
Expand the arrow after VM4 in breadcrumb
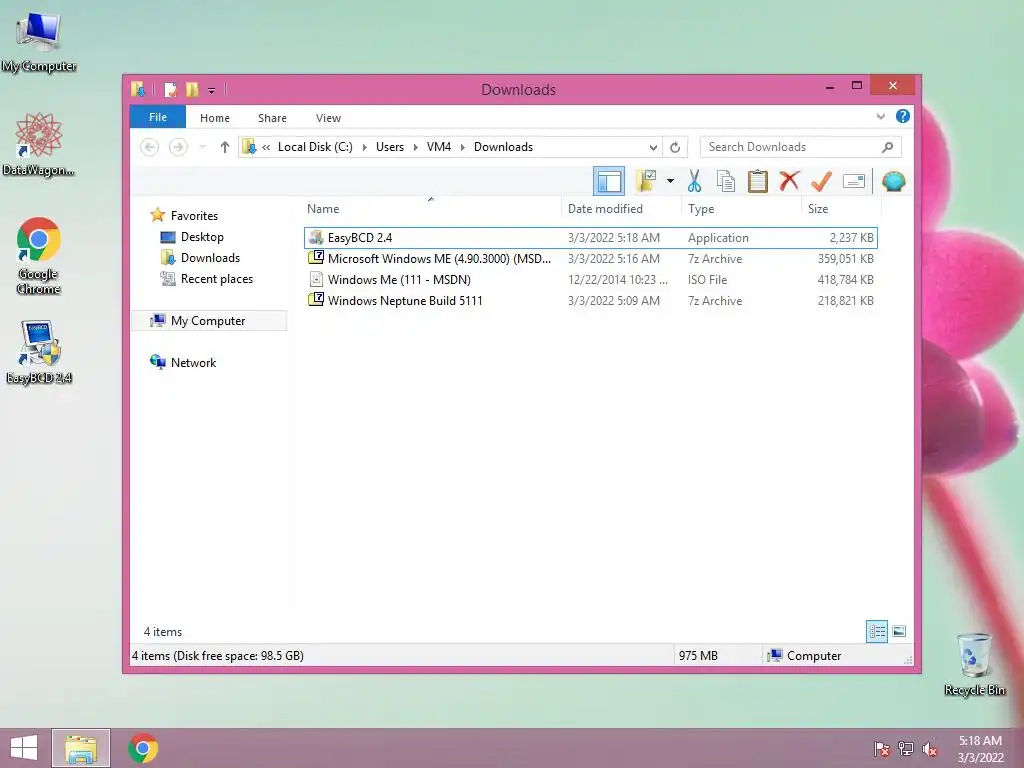pyautogui.click(x=462, y=147)
